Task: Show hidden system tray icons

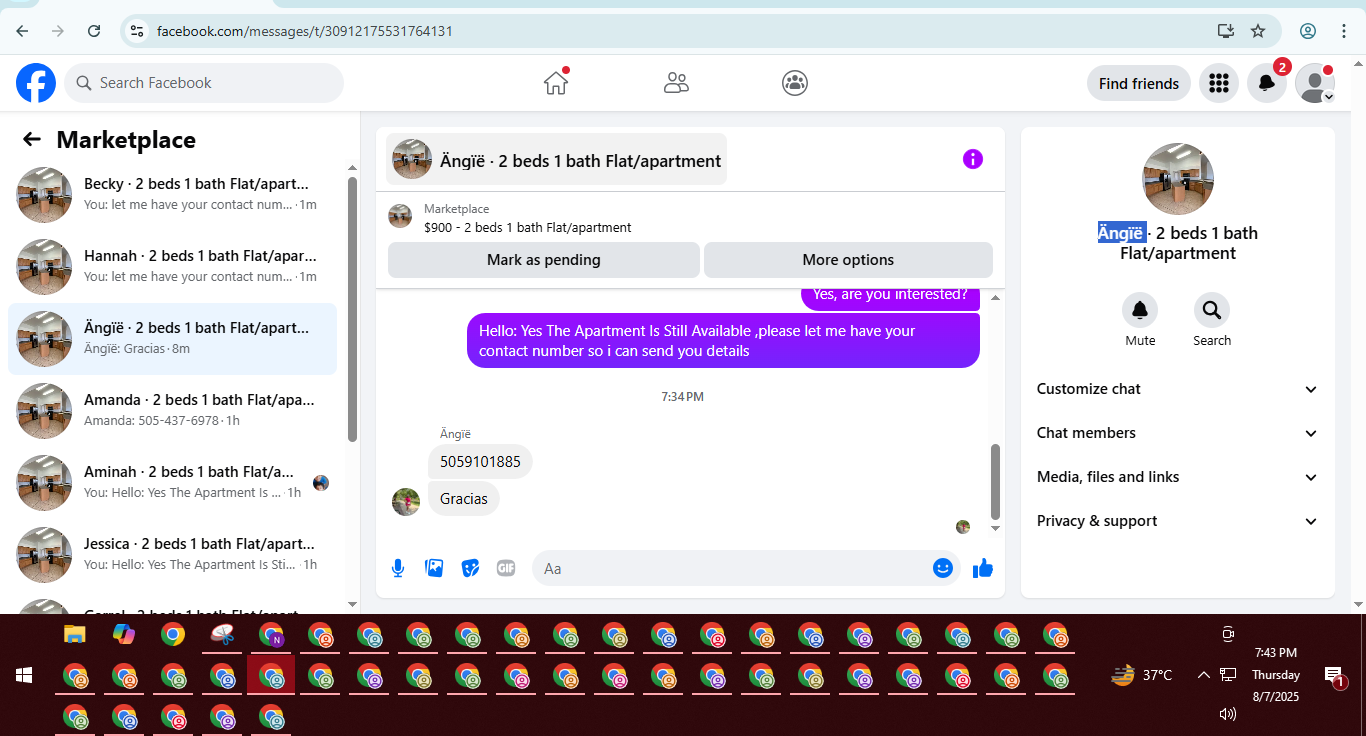Action: (1204, 675)
